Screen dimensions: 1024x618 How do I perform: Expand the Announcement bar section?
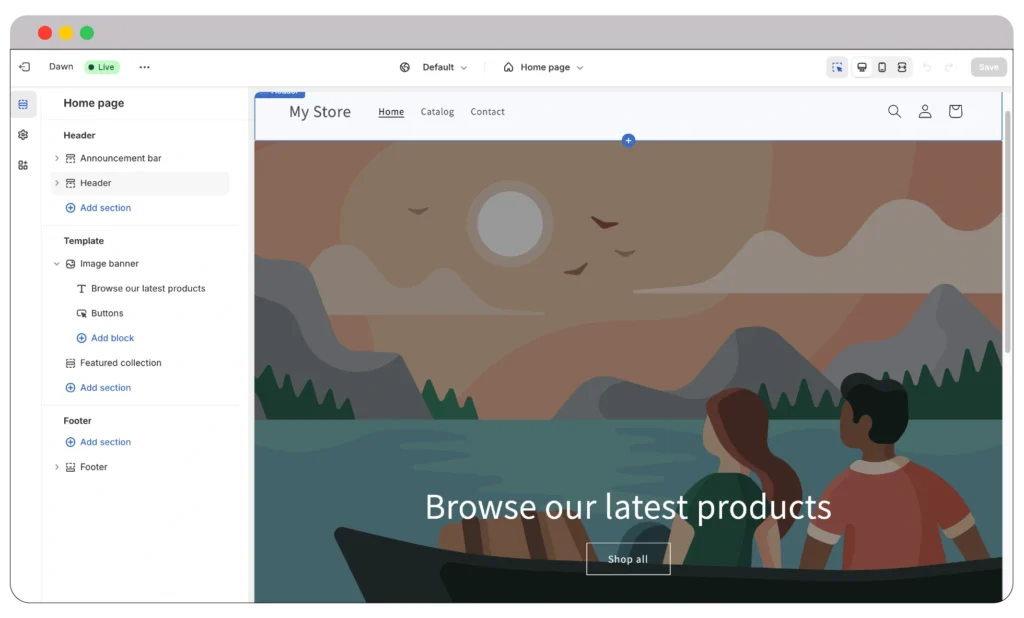57,158
